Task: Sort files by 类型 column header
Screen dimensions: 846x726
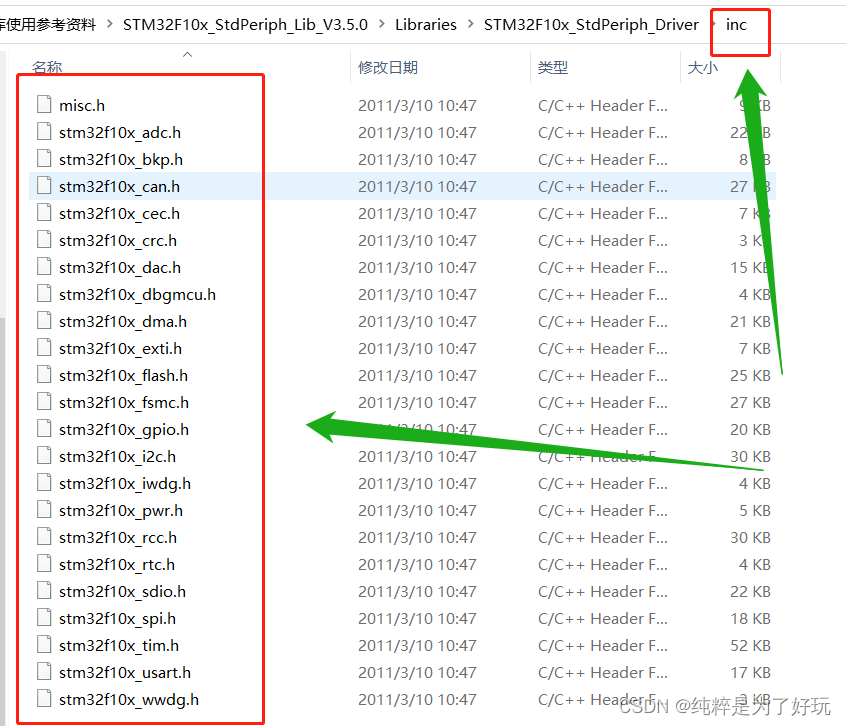Action: pos(553,67)
